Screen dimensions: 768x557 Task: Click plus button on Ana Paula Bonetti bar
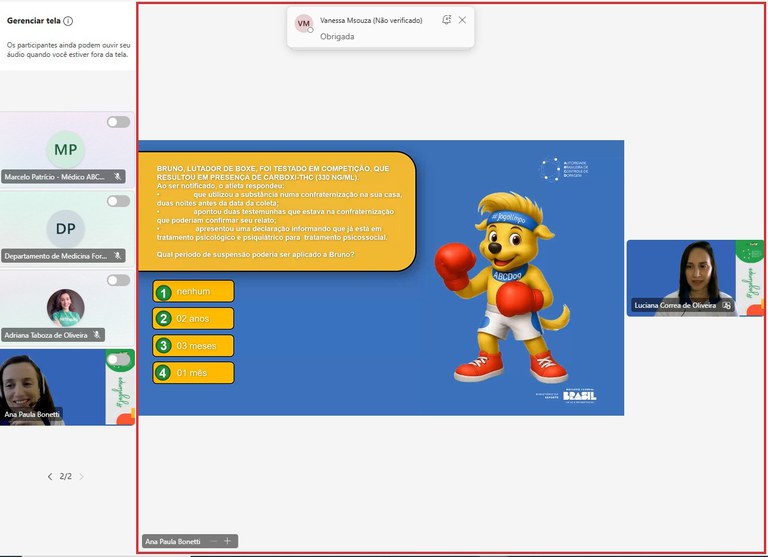[x=227, y=541]
